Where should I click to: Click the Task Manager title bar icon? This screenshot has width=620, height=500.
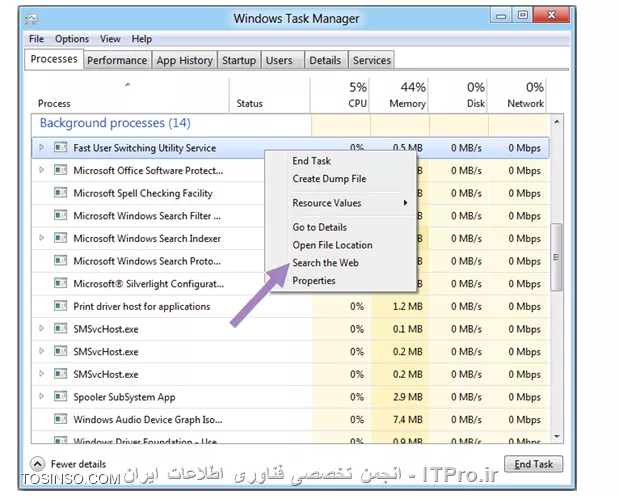(32, 19)
